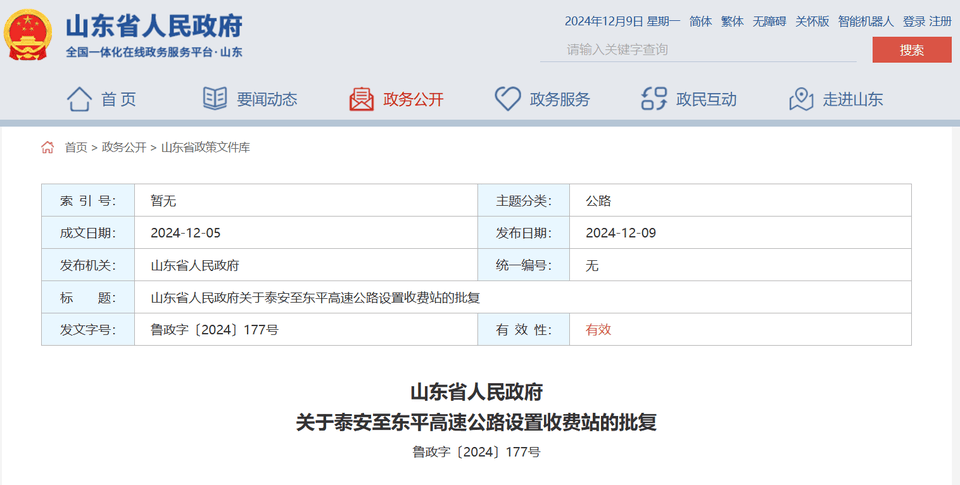The image size is (960, 485).
Task: Click the home house icon in navigation
Action: 79,99
